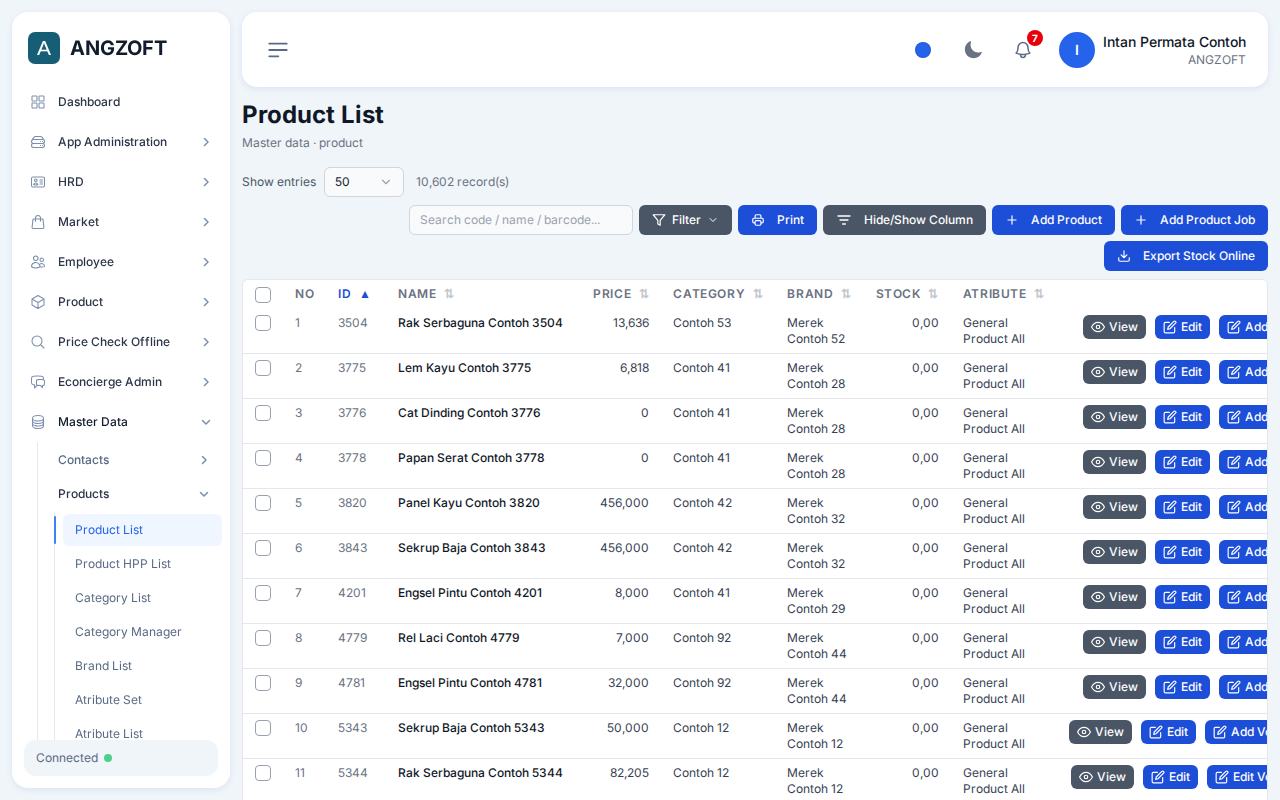Click the Price Check Offline search icon
This screenshot has width=1280, height=800.
38,342
